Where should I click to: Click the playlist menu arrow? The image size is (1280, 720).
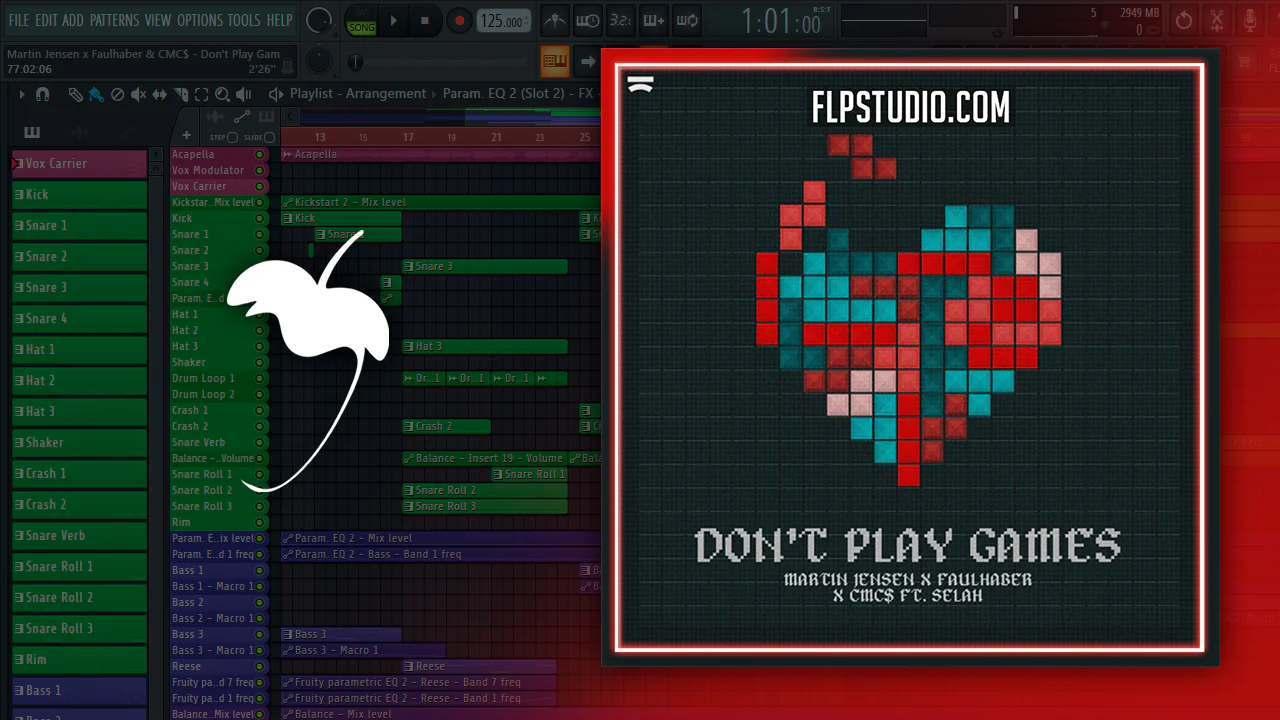point(21,94)
